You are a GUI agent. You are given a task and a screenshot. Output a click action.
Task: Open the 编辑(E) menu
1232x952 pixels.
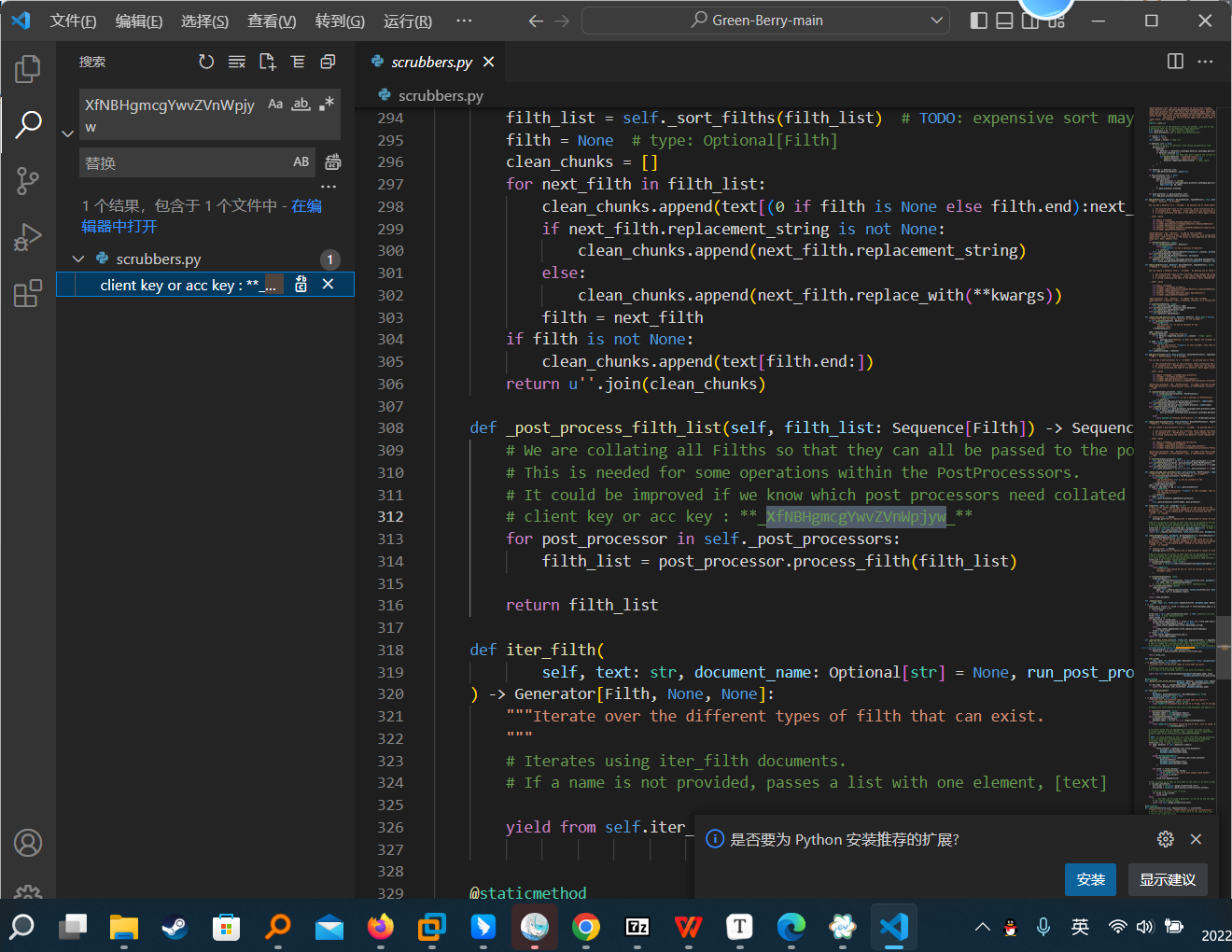tap(138, 21)
